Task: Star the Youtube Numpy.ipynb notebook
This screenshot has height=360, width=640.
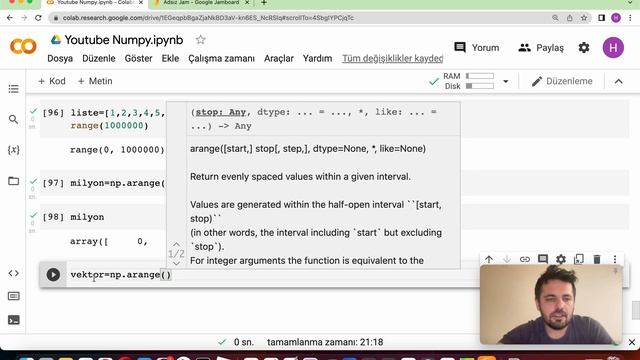Action: (x=200, y=40)
